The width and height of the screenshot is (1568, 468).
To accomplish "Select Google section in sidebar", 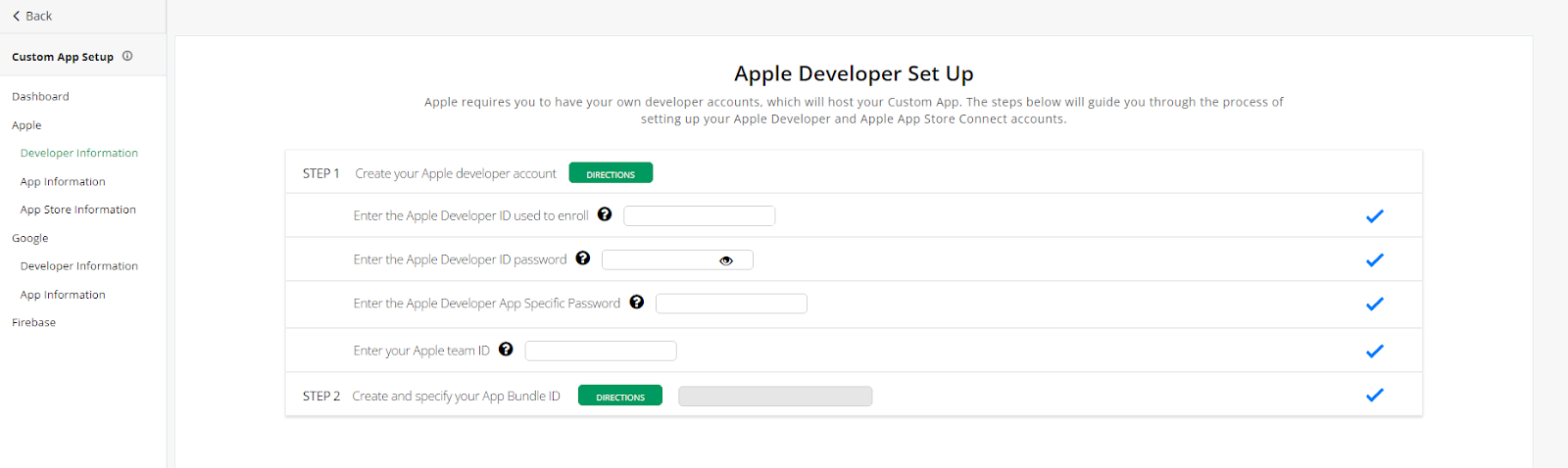I will click(x=30, y=238).
